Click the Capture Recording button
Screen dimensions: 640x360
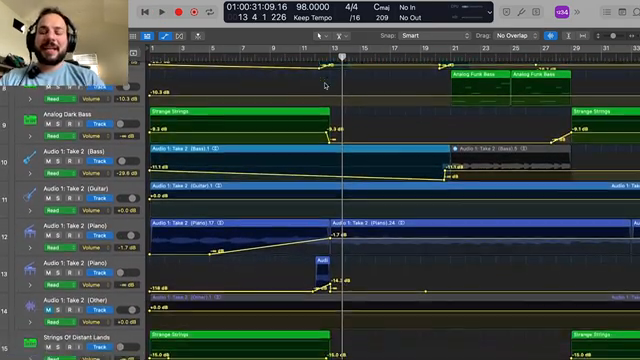[x=194, y=12]
